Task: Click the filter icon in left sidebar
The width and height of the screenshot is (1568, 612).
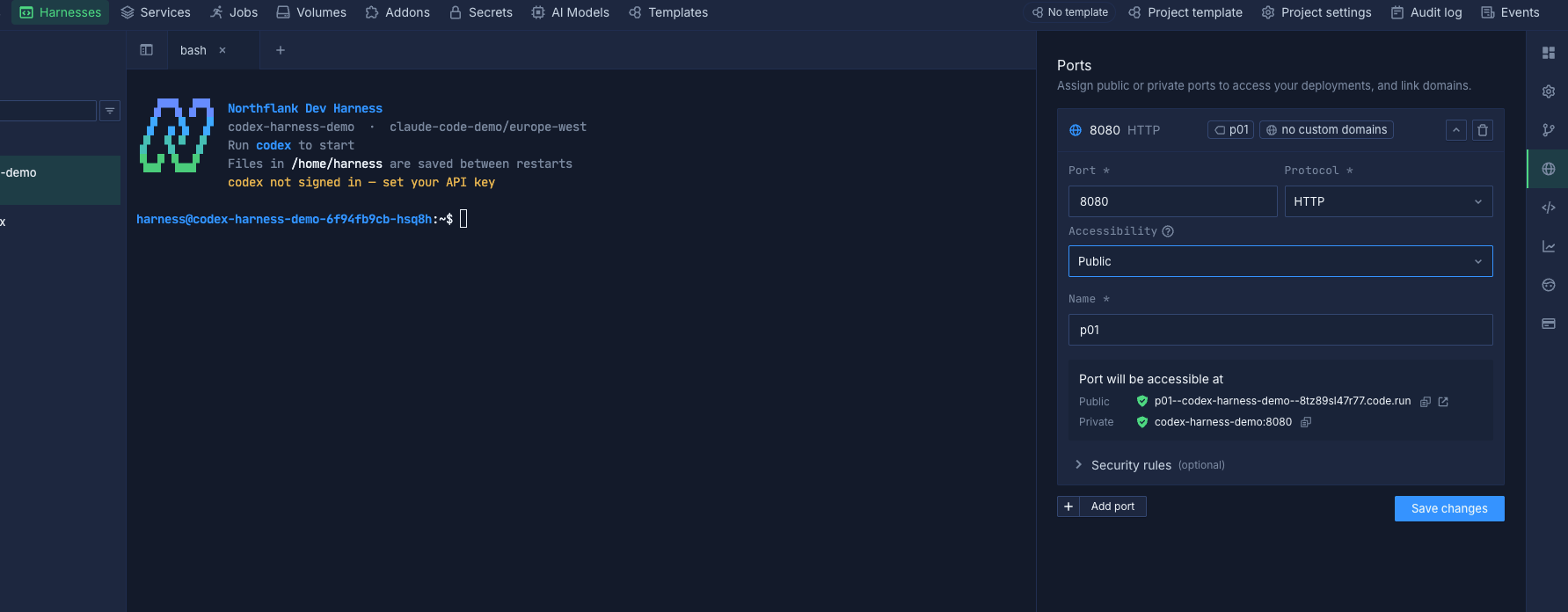Action: pos(110,111)
